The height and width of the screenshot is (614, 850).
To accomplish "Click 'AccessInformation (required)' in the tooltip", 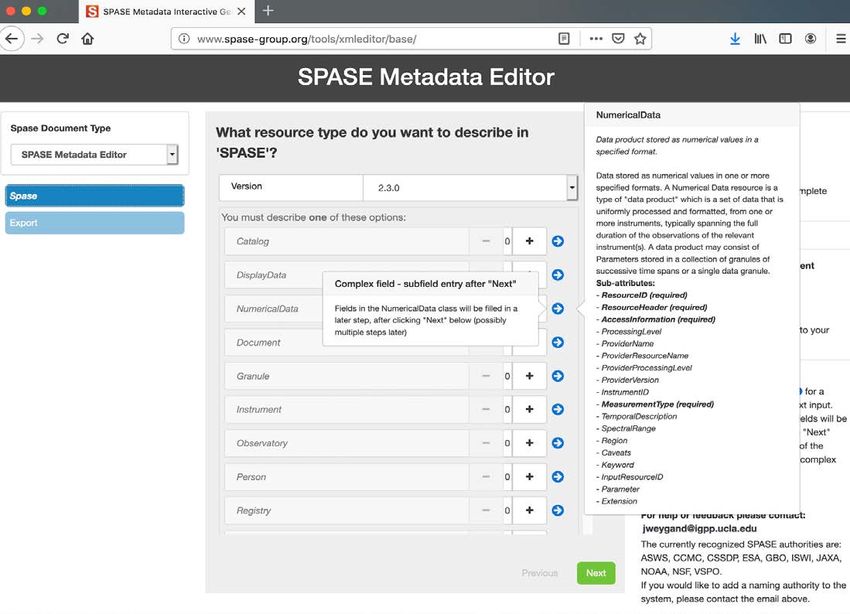I will point(658,319).
